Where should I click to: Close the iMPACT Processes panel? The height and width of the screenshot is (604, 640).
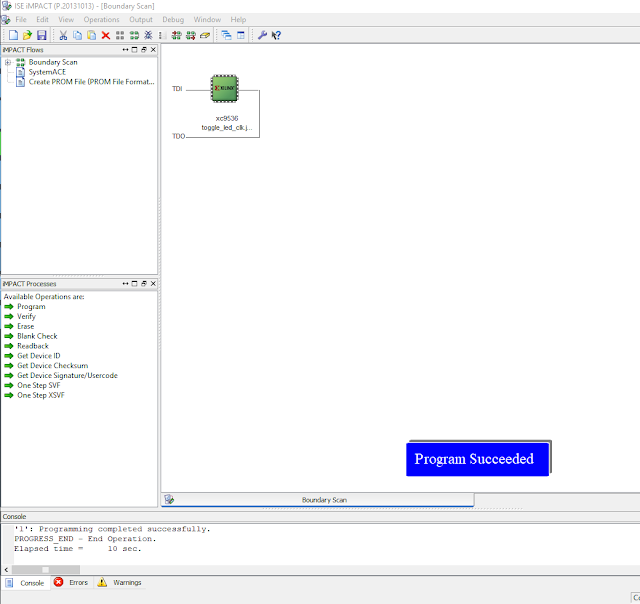(153, 283)
